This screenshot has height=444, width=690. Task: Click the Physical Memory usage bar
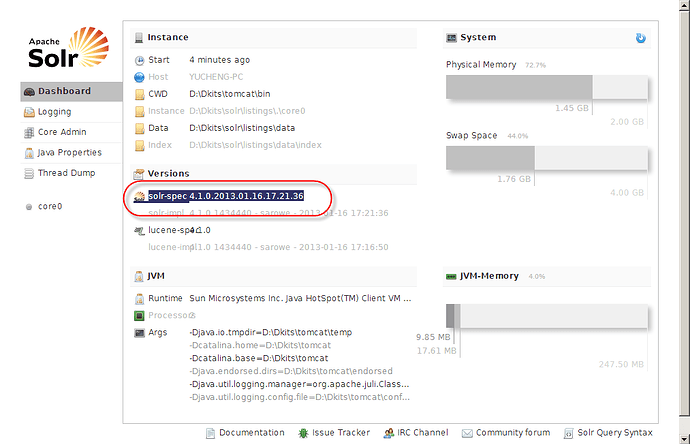click(547, 87)
